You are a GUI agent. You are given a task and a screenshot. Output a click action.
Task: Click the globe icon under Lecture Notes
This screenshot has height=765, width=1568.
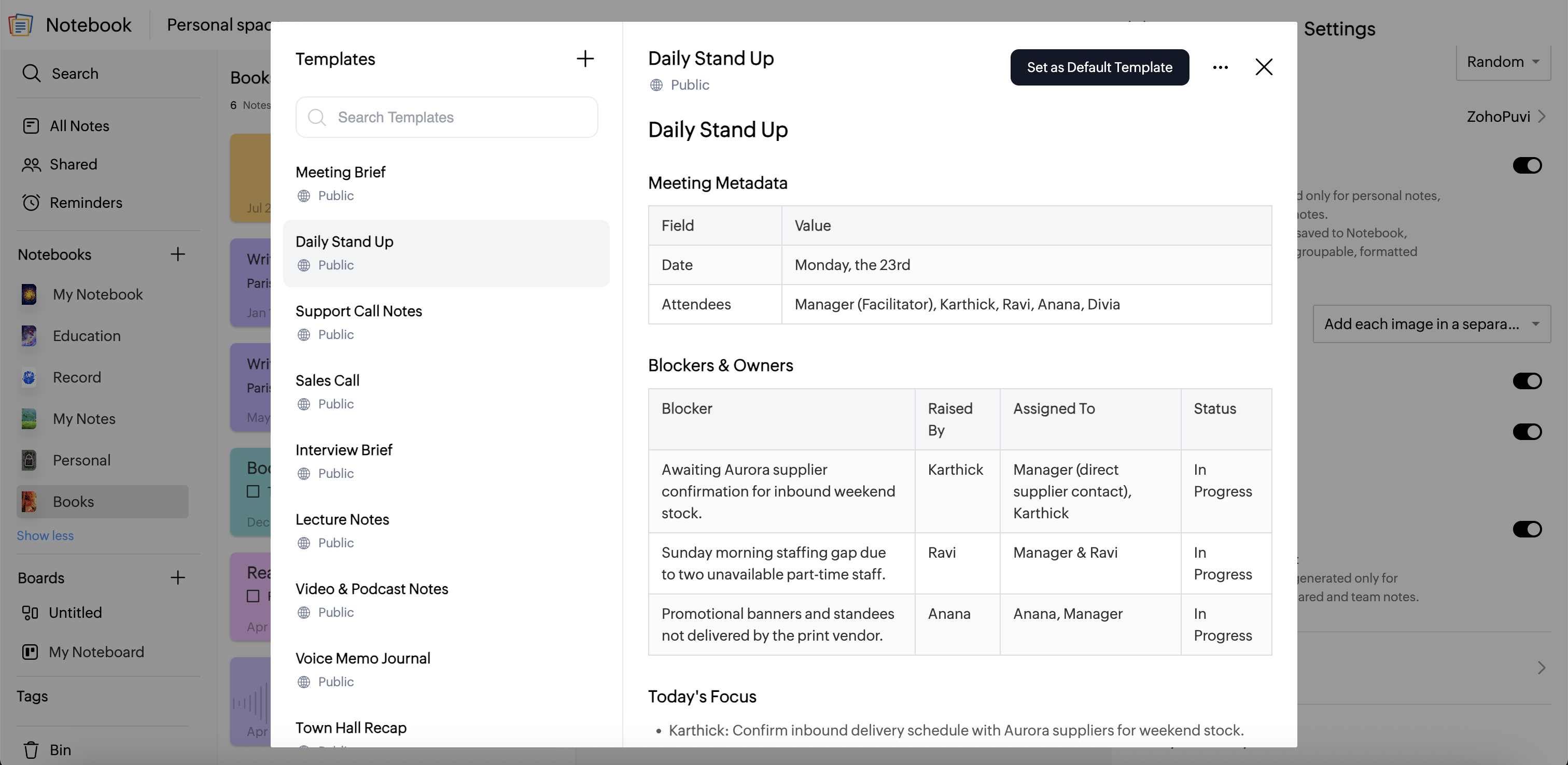pos(304,543)
